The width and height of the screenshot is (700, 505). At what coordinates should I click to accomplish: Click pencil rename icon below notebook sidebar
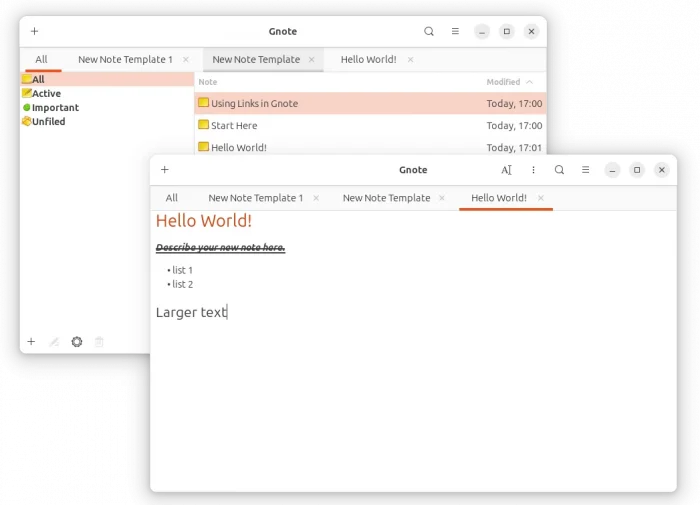(54, 342)
